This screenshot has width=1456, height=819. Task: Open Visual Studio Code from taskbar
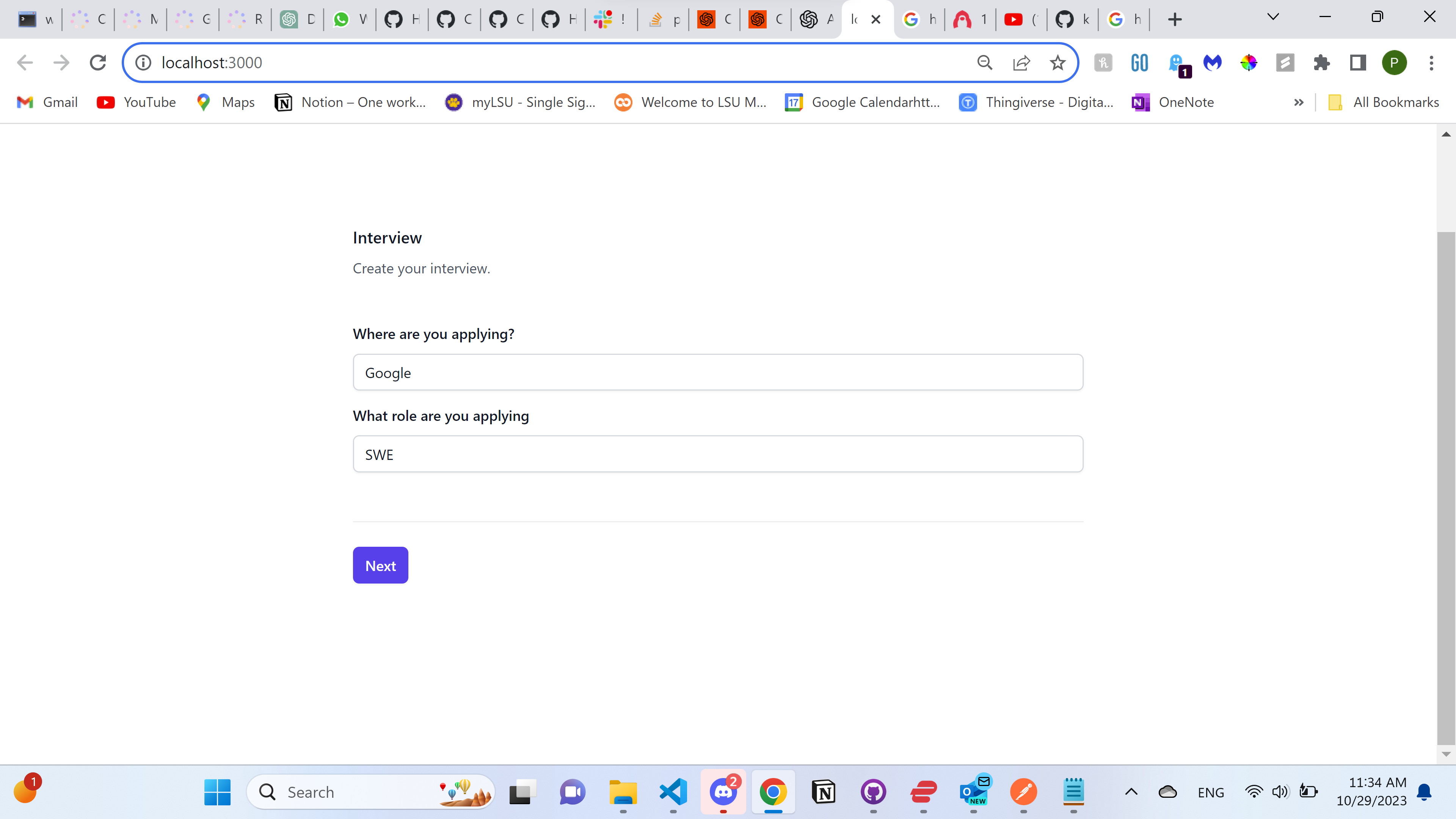[673, 792]
